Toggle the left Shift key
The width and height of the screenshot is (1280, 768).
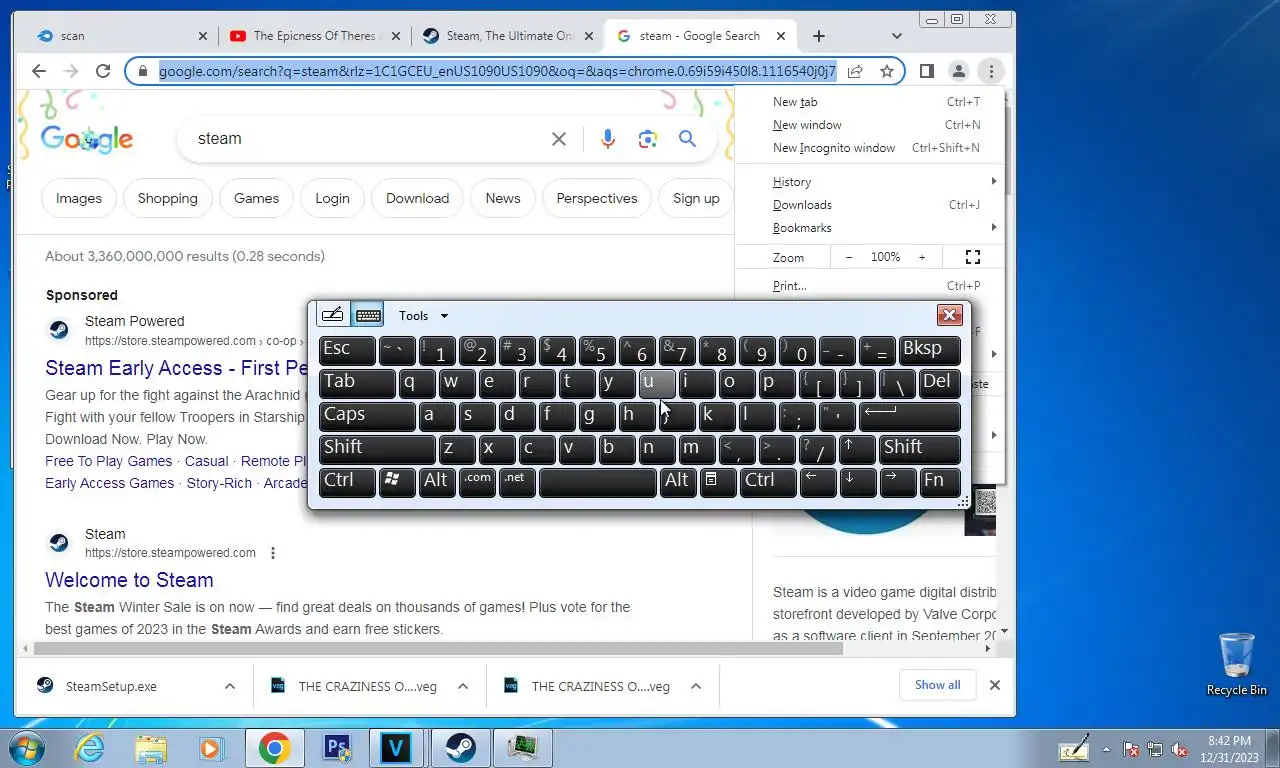point(377,448)
